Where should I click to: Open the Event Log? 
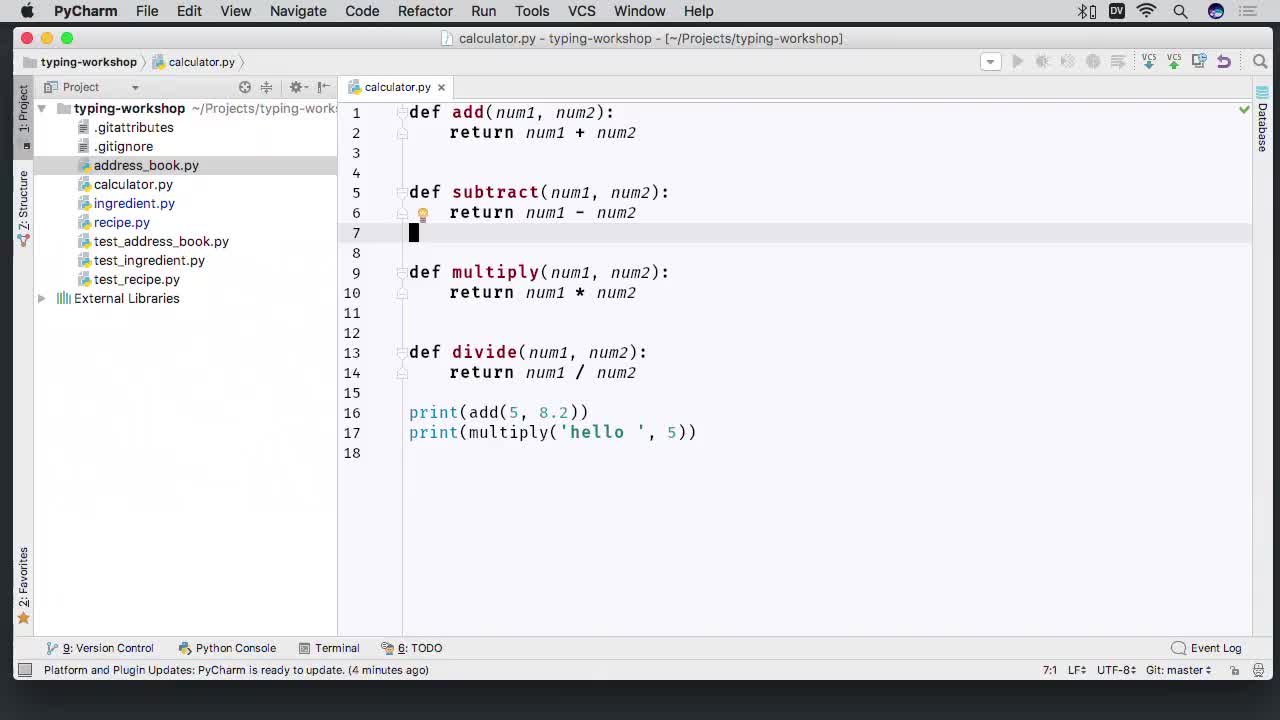1213,648
